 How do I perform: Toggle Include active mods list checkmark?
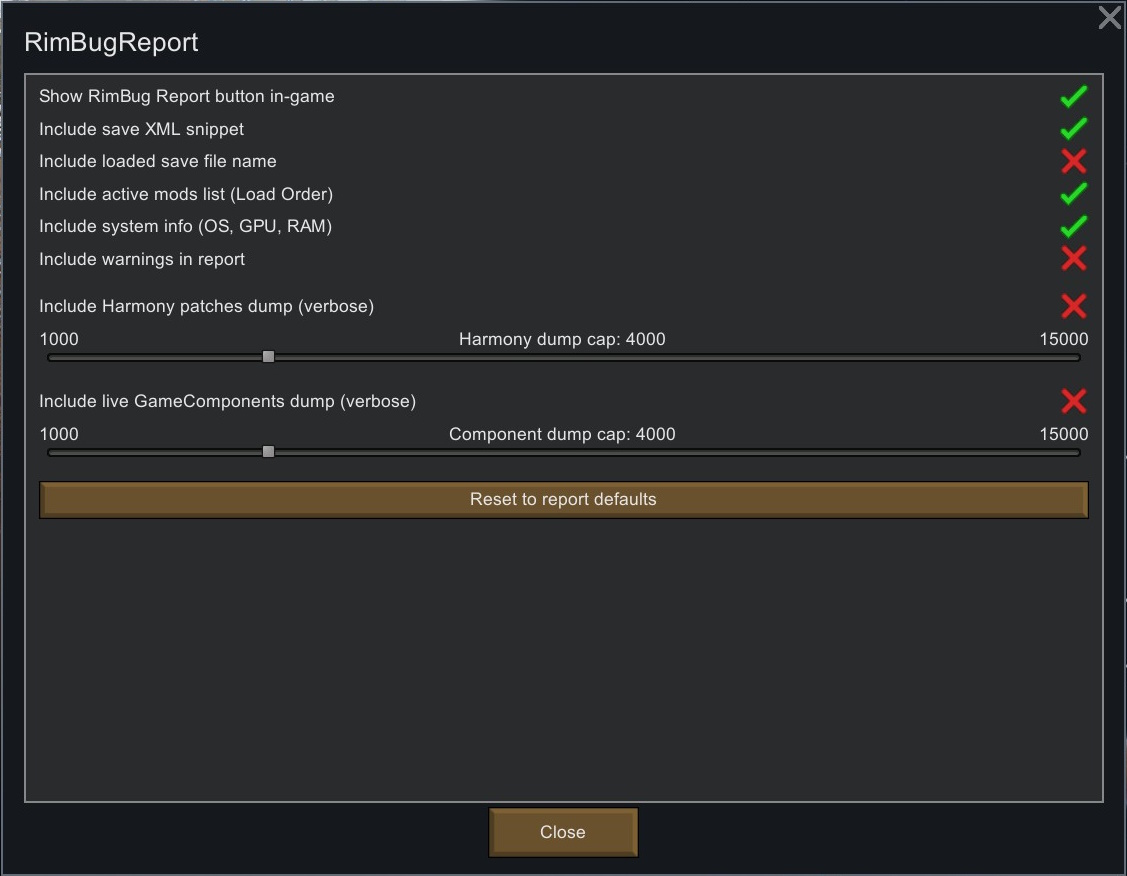pos(1073,193)
